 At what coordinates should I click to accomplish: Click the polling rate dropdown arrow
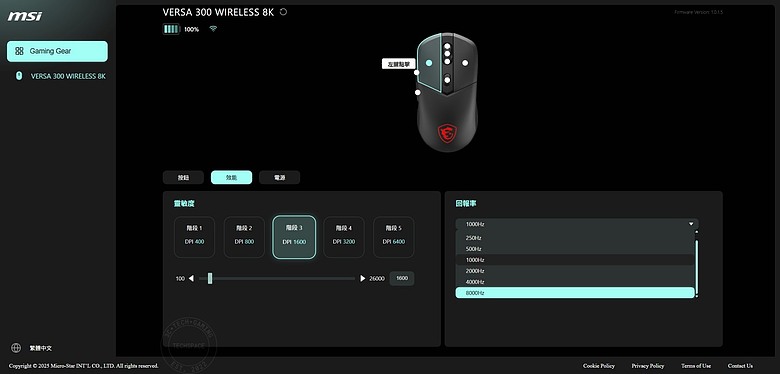691,224
